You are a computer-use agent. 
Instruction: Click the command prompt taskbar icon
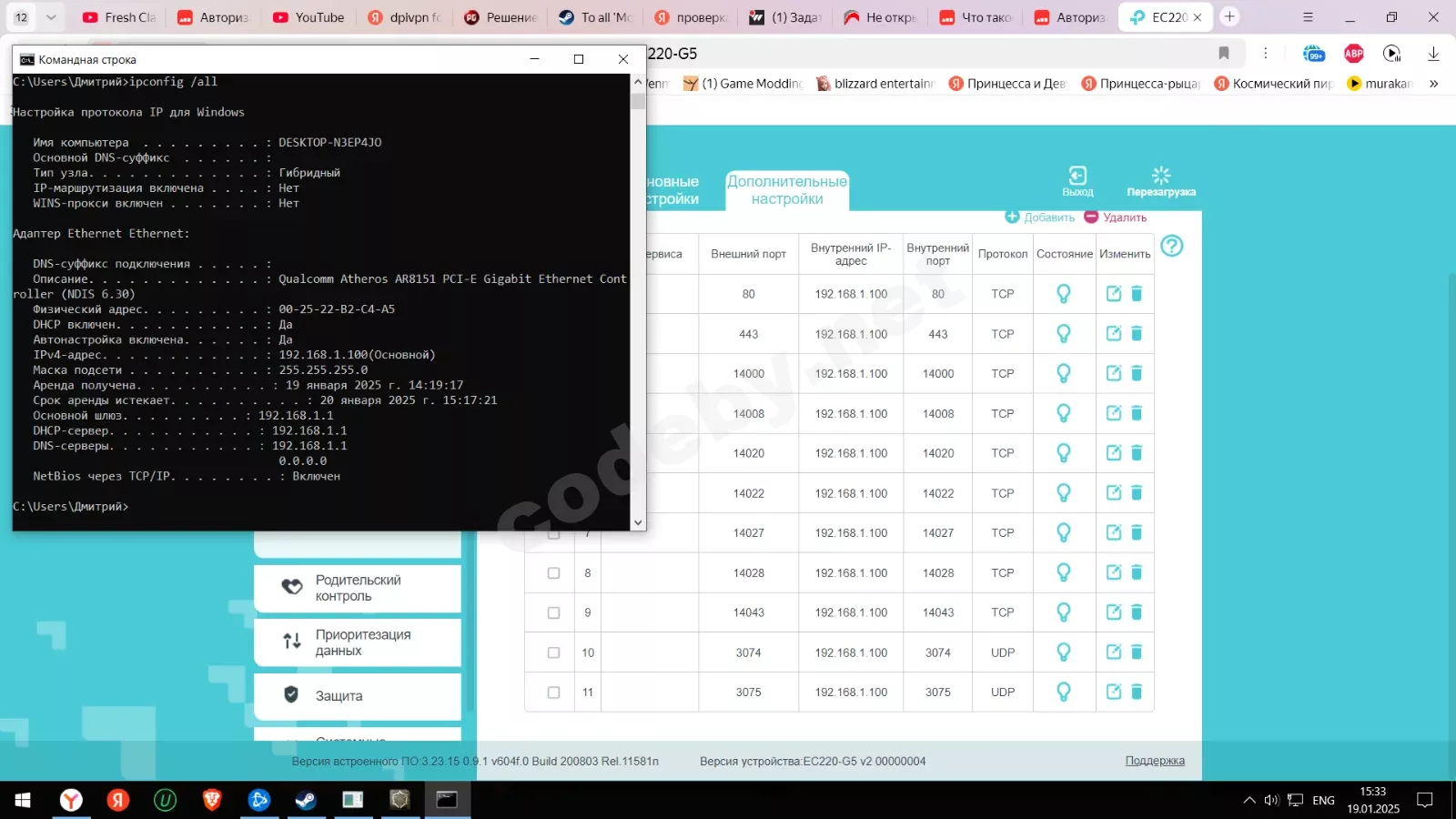coord(447,800)
